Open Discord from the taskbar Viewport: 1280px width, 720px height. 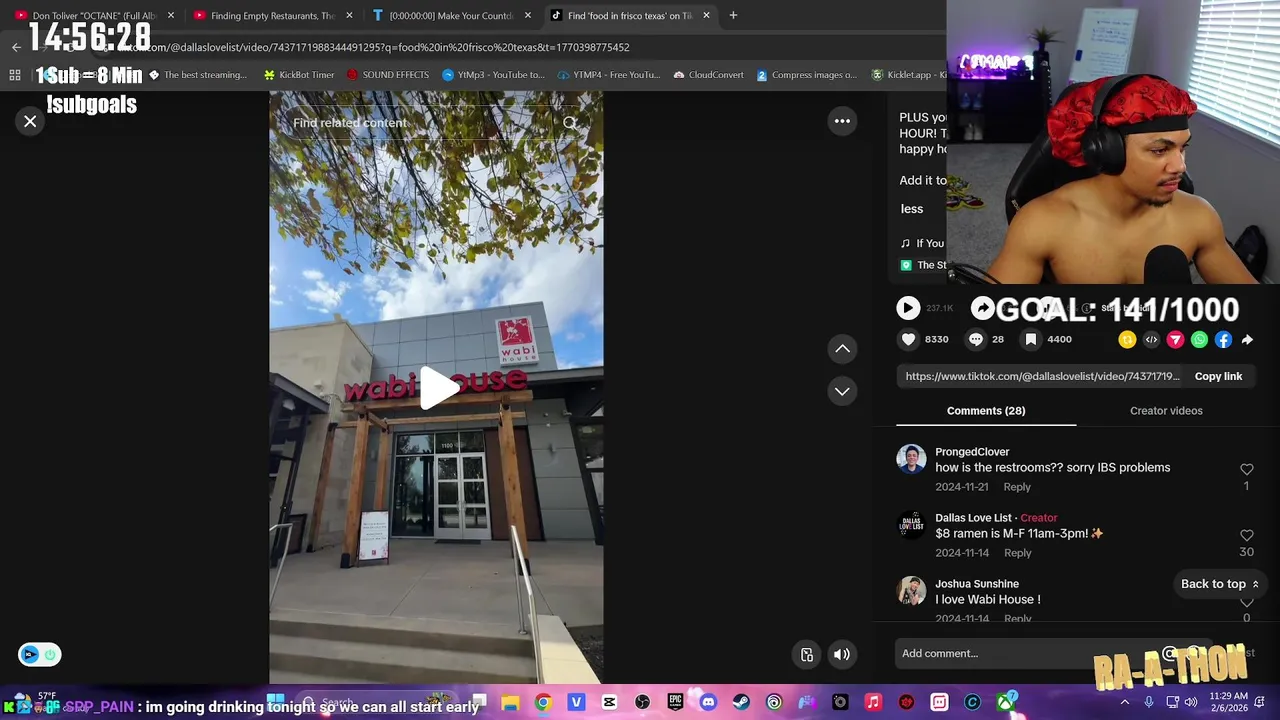pos(708,703)
